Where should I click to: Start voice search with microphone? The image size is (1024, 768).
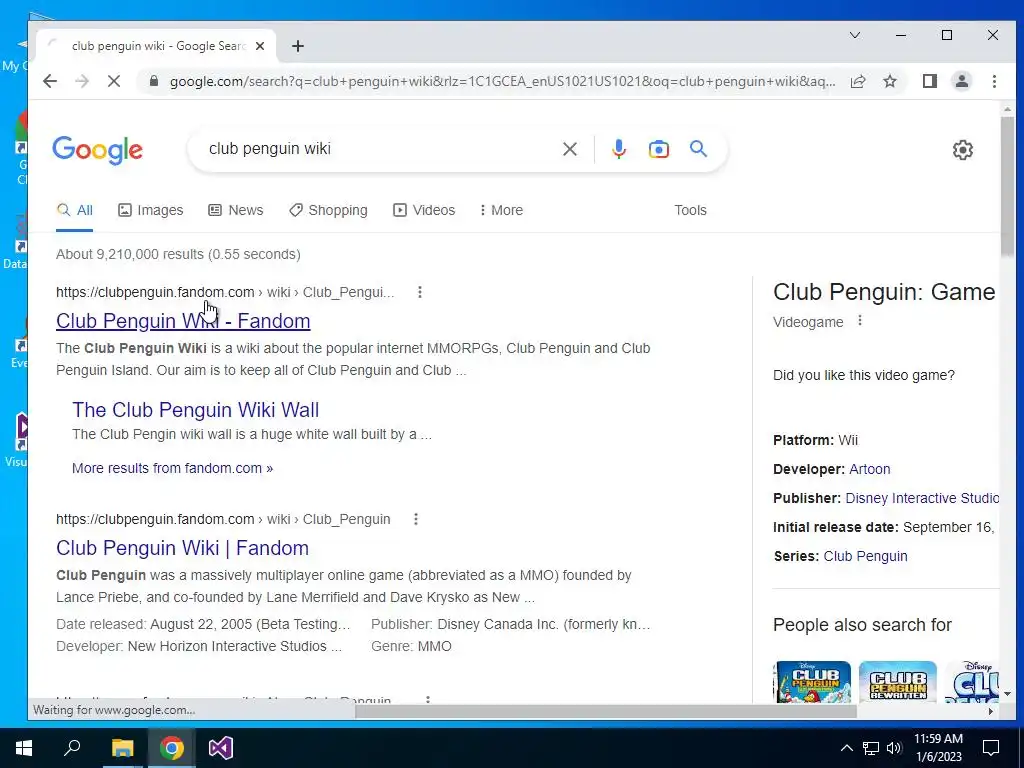point(618,149)
